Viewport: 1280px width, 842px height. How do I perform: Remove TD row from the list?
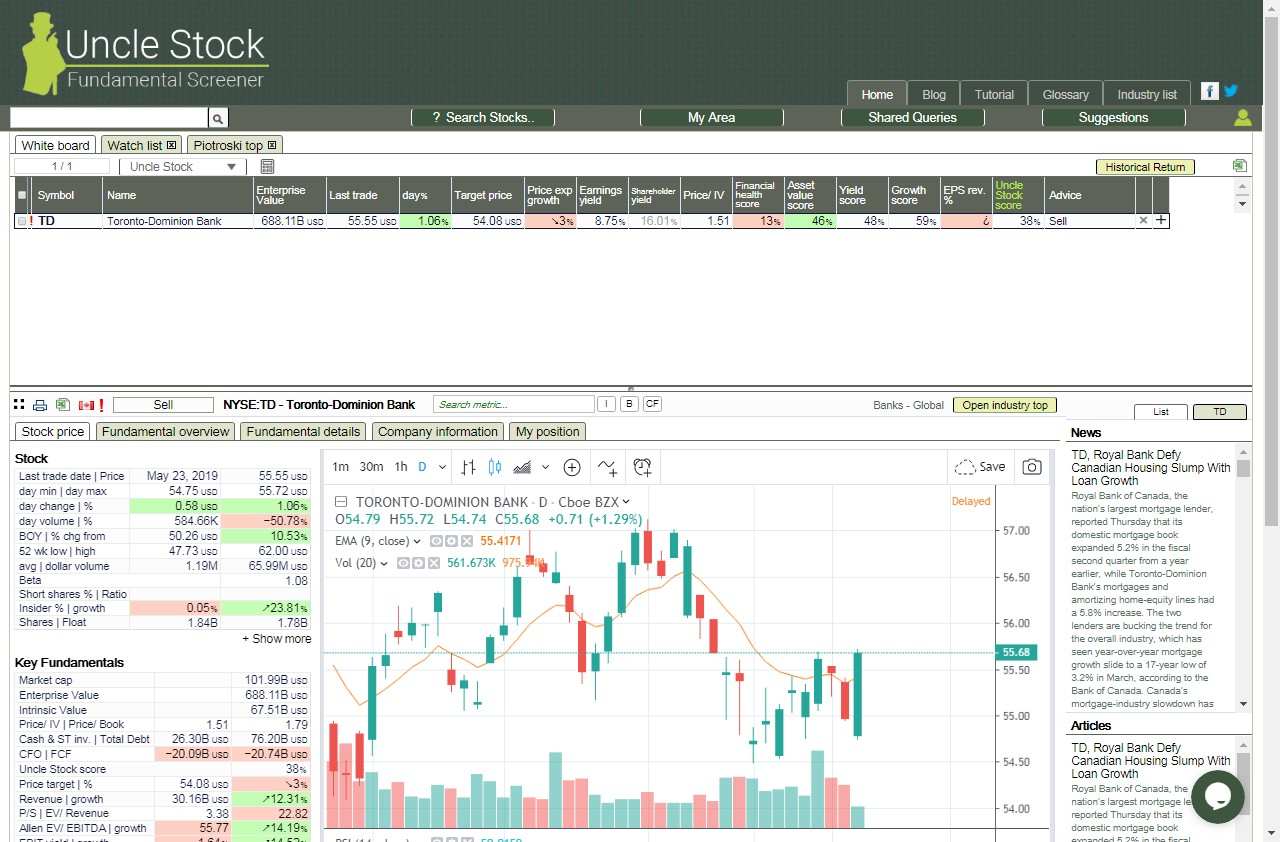1144,221
